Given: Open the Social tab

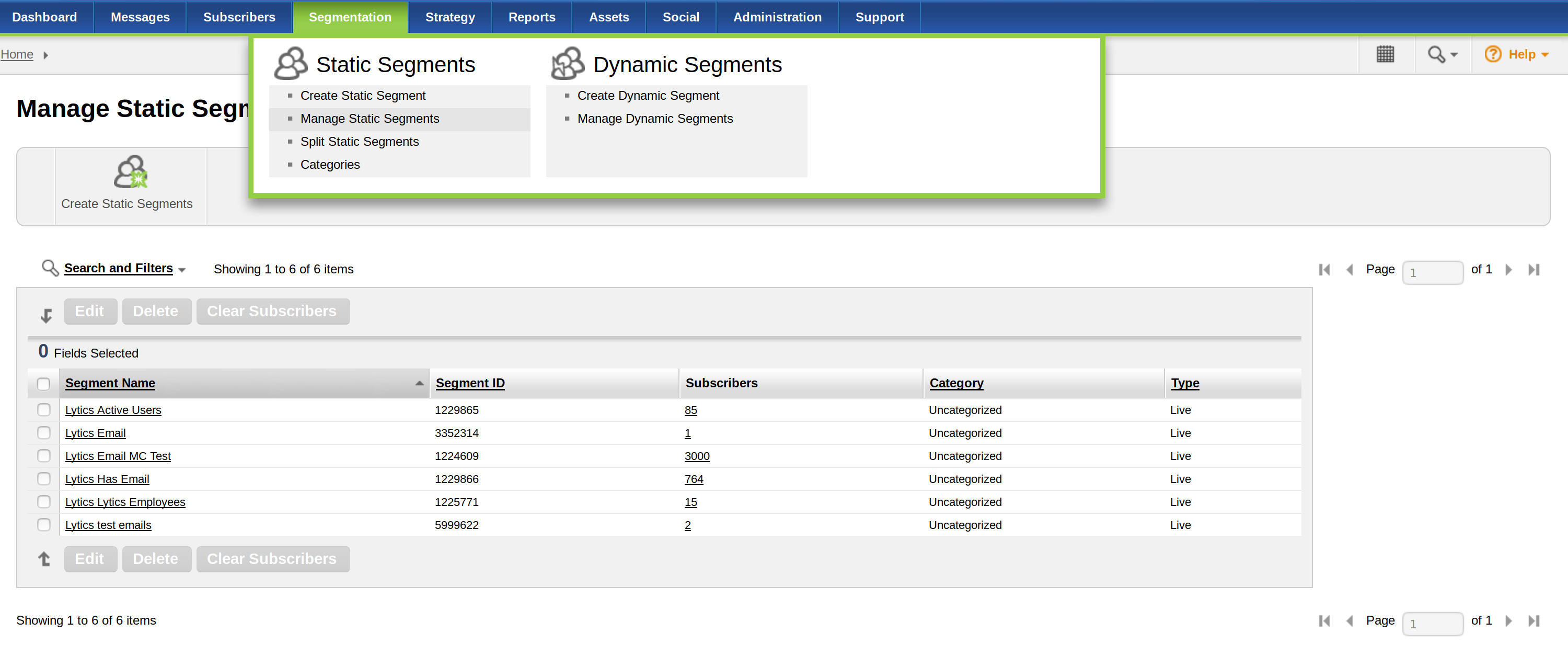Looking at the screenshot, I should 681,17.
